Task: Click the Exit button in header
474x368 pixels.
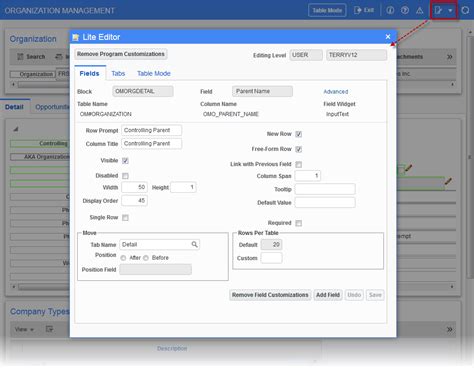Action: point(364,10)
